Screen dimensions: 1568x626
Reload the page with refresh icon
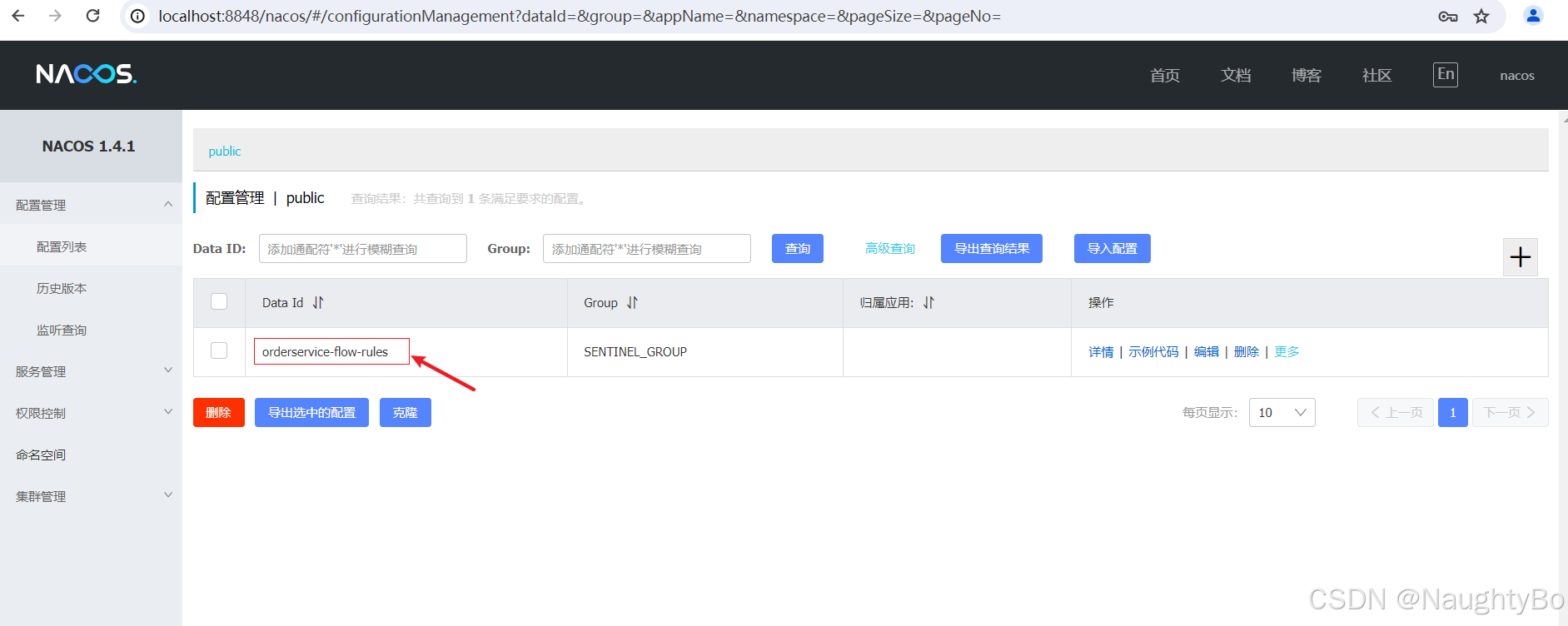pyautogui.click(x=93, y=16)
